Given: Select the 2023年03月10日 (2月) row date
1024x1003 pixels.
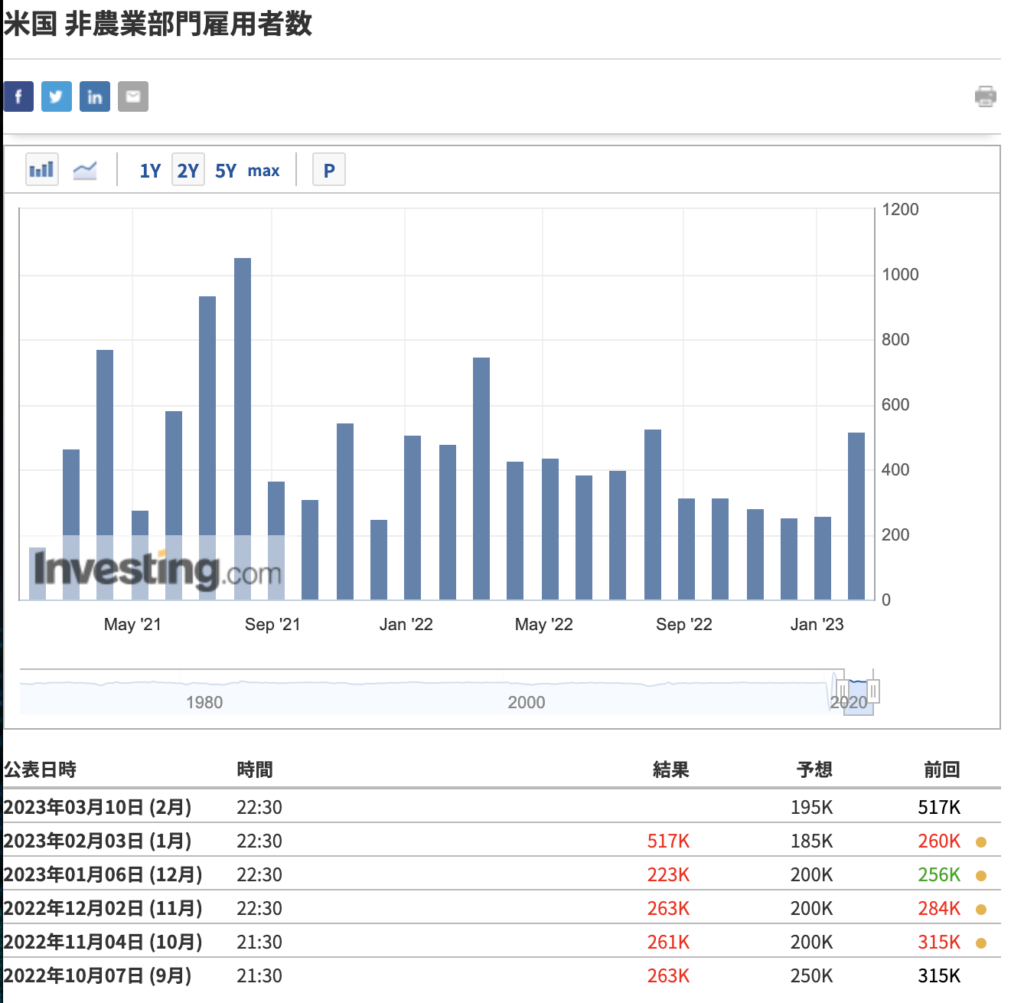Looking at the screenshot, I should click(x=97, y=807).
